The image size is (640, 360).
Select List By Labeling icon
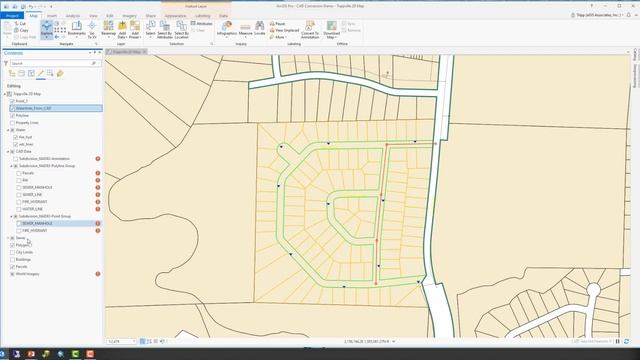click(x=60, y=73)
